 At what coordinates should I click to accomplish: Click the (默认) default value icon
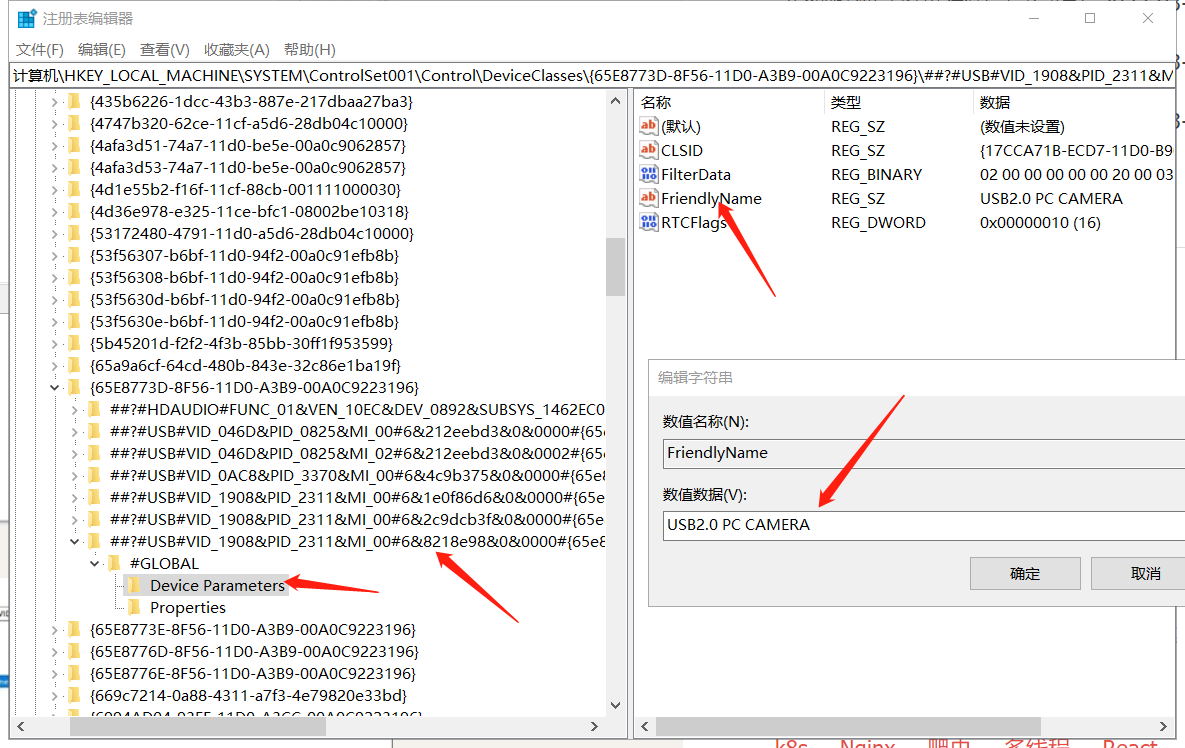tap(649, 126)
